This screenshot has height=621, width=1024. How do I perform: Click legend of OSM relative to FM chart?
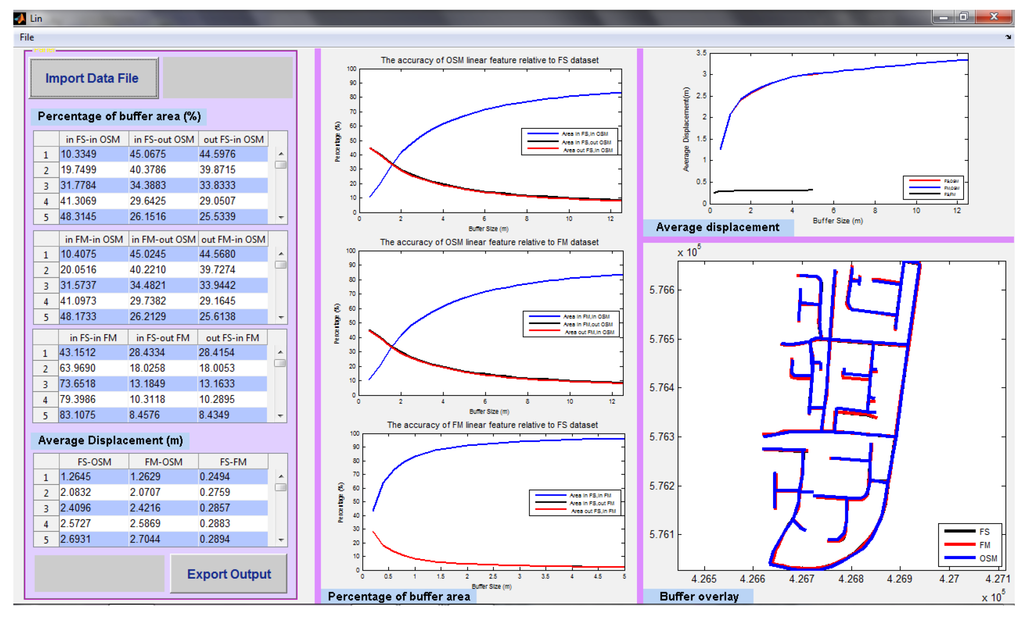click(x=571, y=324)
